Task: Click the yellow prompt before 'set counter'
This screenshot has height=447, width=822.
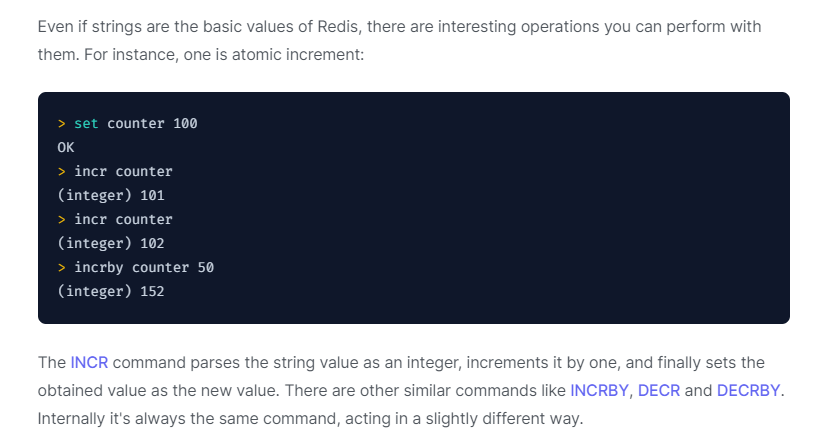Action: click(62, 123)
